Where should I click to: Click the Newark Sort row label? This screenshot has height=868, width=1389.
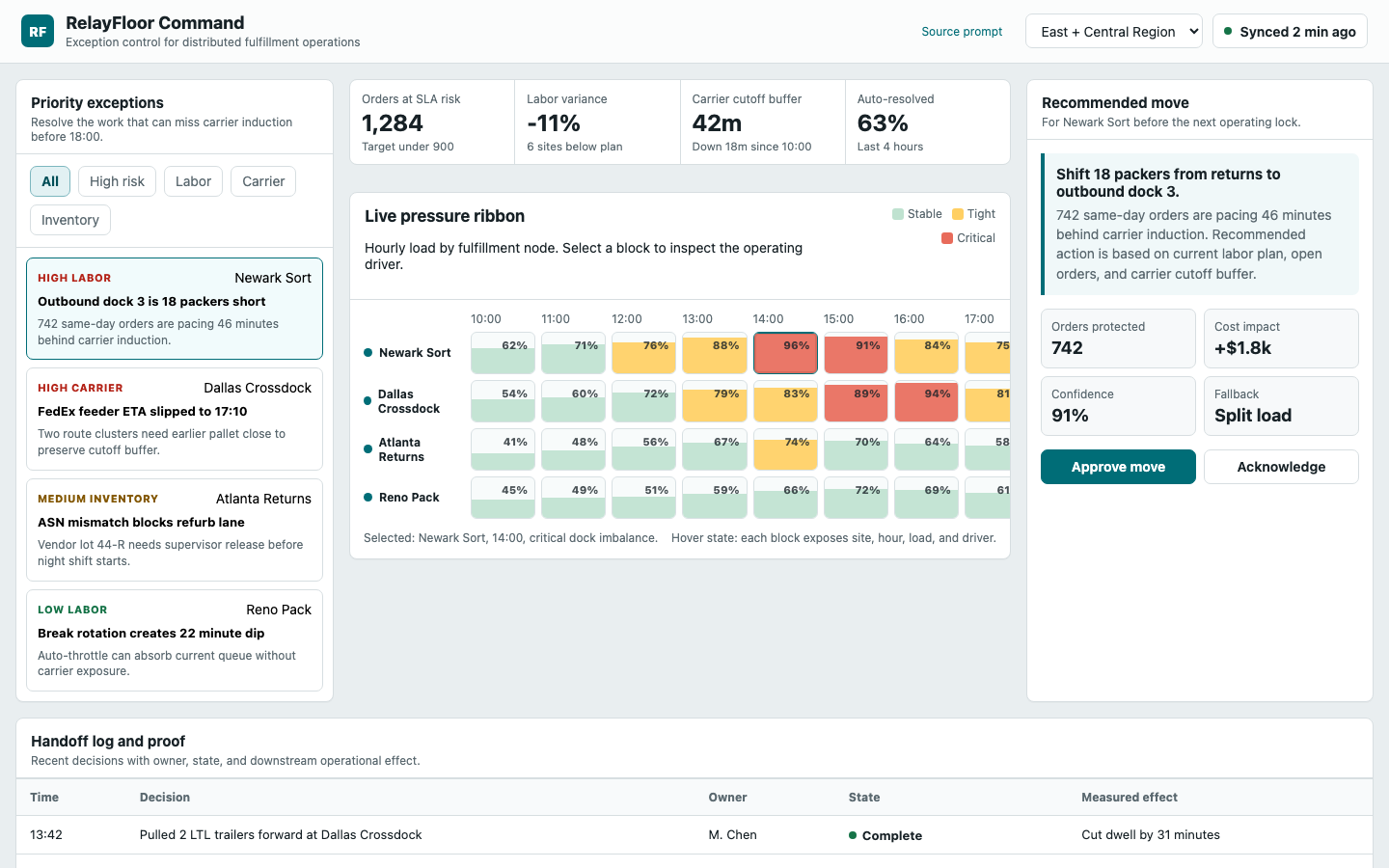pyautogui.click(x=415, y=353)
